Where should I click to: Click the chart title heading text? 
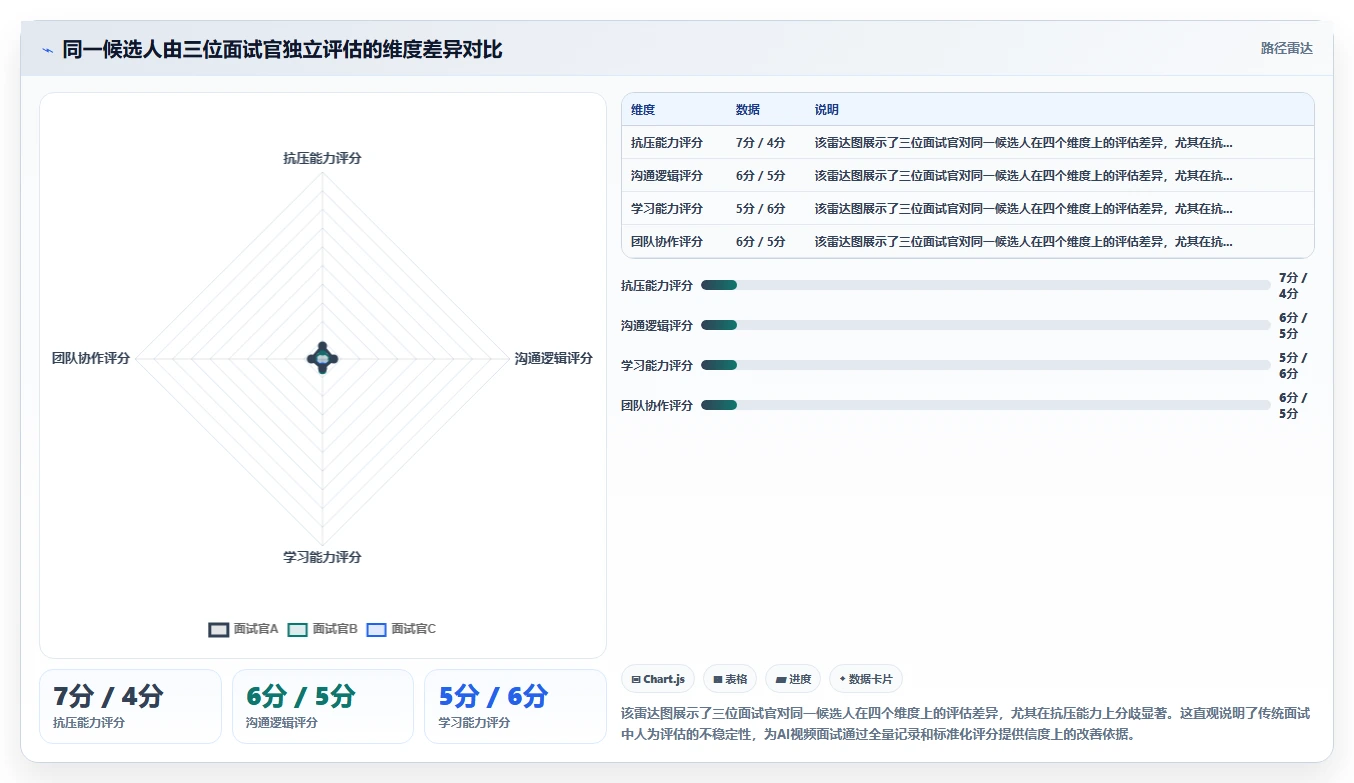[x=282, y=49]
